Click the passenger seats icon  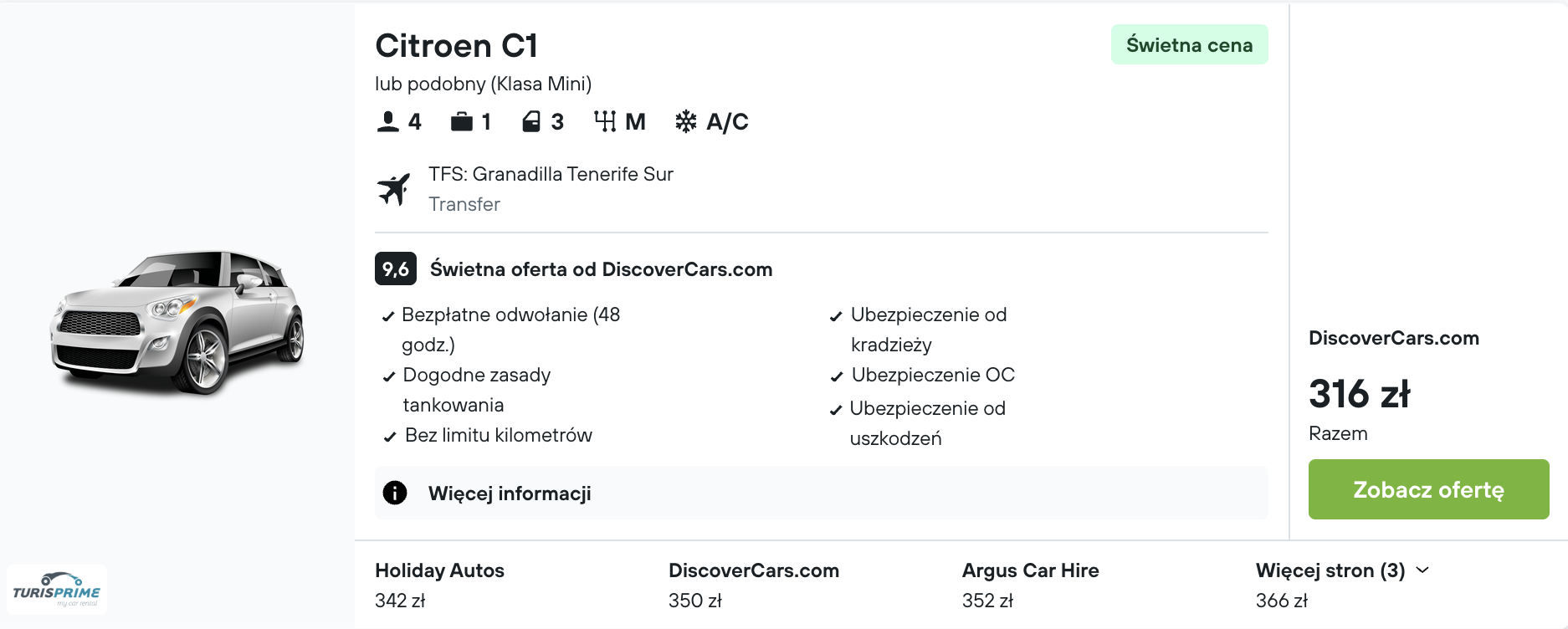(x=387, y=122)
